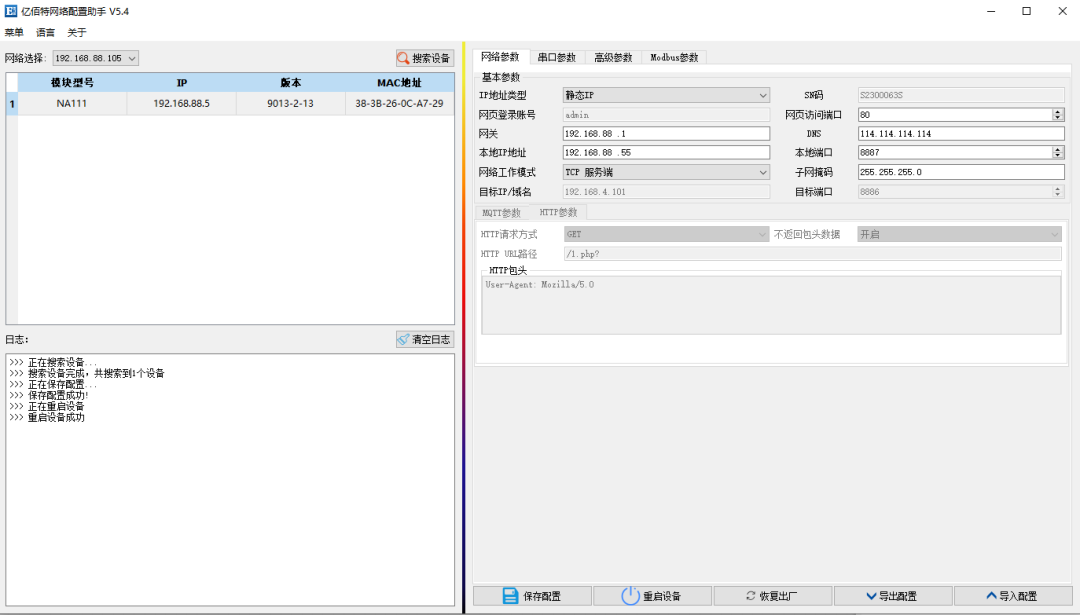This screenshot has height=615, width=1080.
Task: Click the magnifier icon to search devices
Action: tap(403, 57)
